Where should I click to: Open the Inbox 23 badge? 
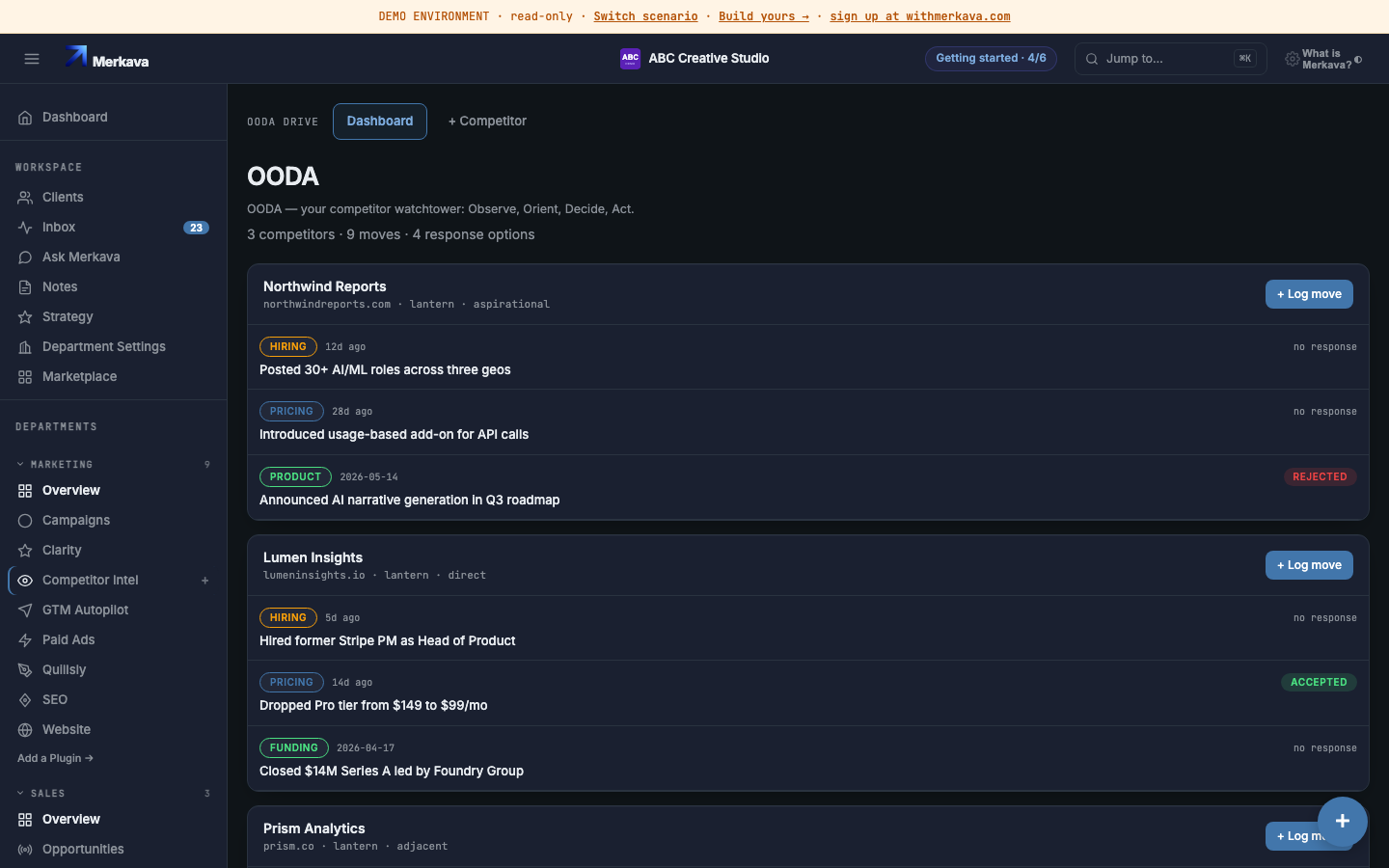pos(196,228)
